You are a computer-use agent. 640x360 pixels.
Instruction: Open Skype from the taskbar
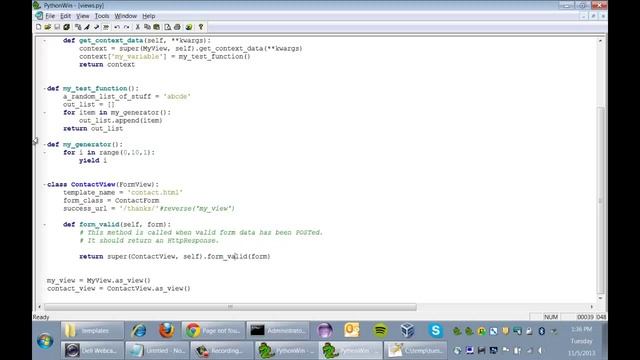pyautogui.click(x=436, y=330)
